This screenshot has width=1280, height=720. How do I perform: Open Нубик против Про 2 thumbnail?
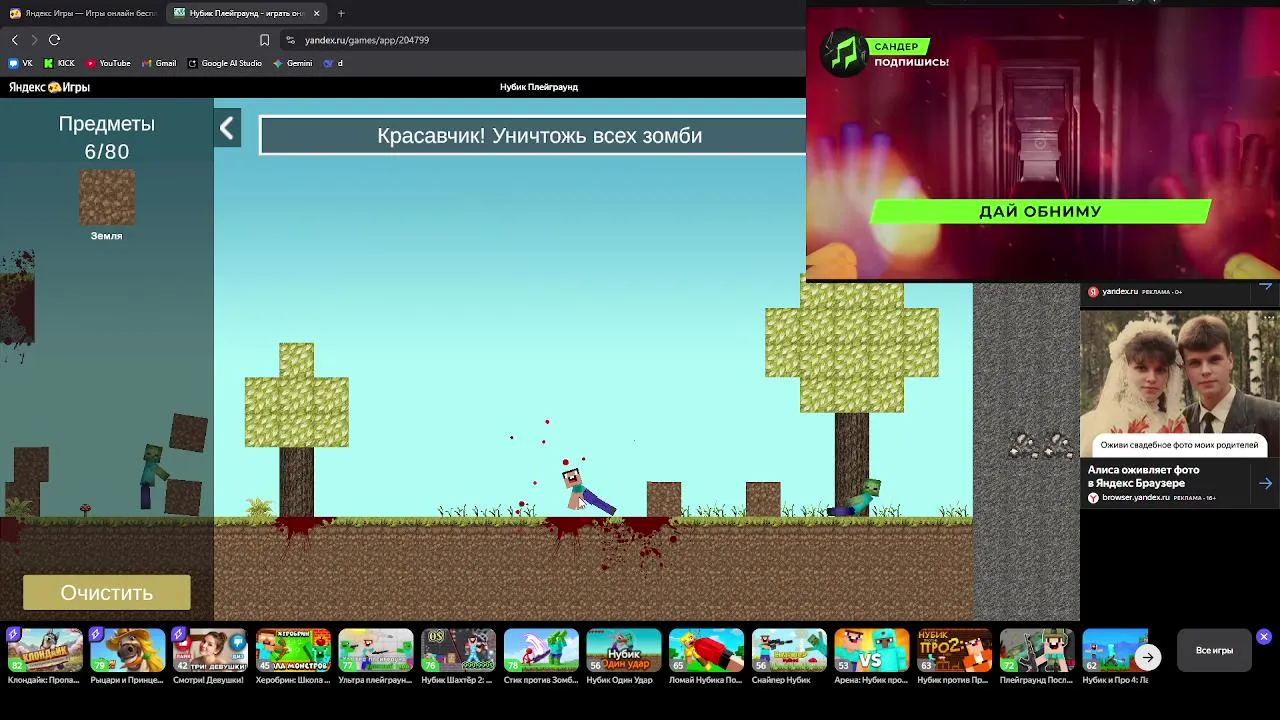pos(954,651)
